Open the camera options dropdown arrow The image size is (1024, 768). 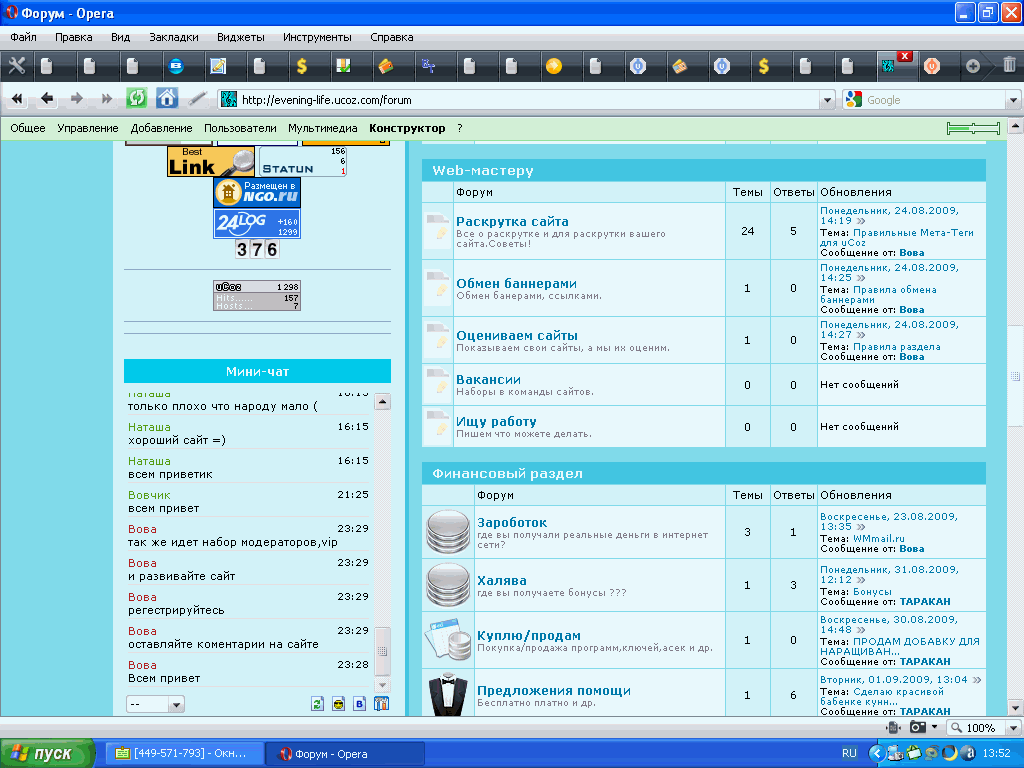click(x=935, y=727)
